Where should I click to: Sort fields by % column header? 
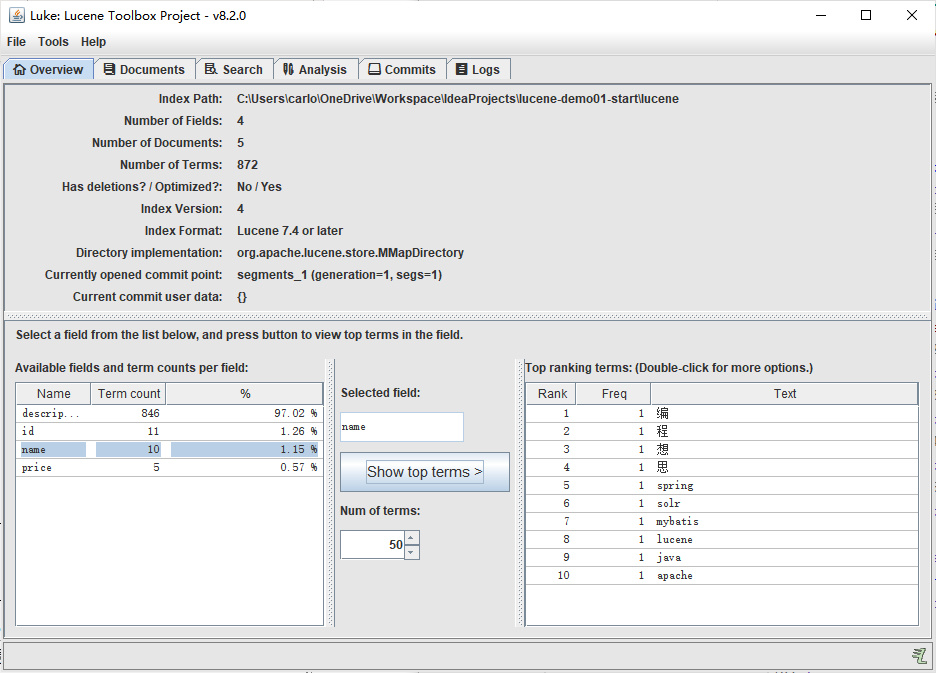245,394
